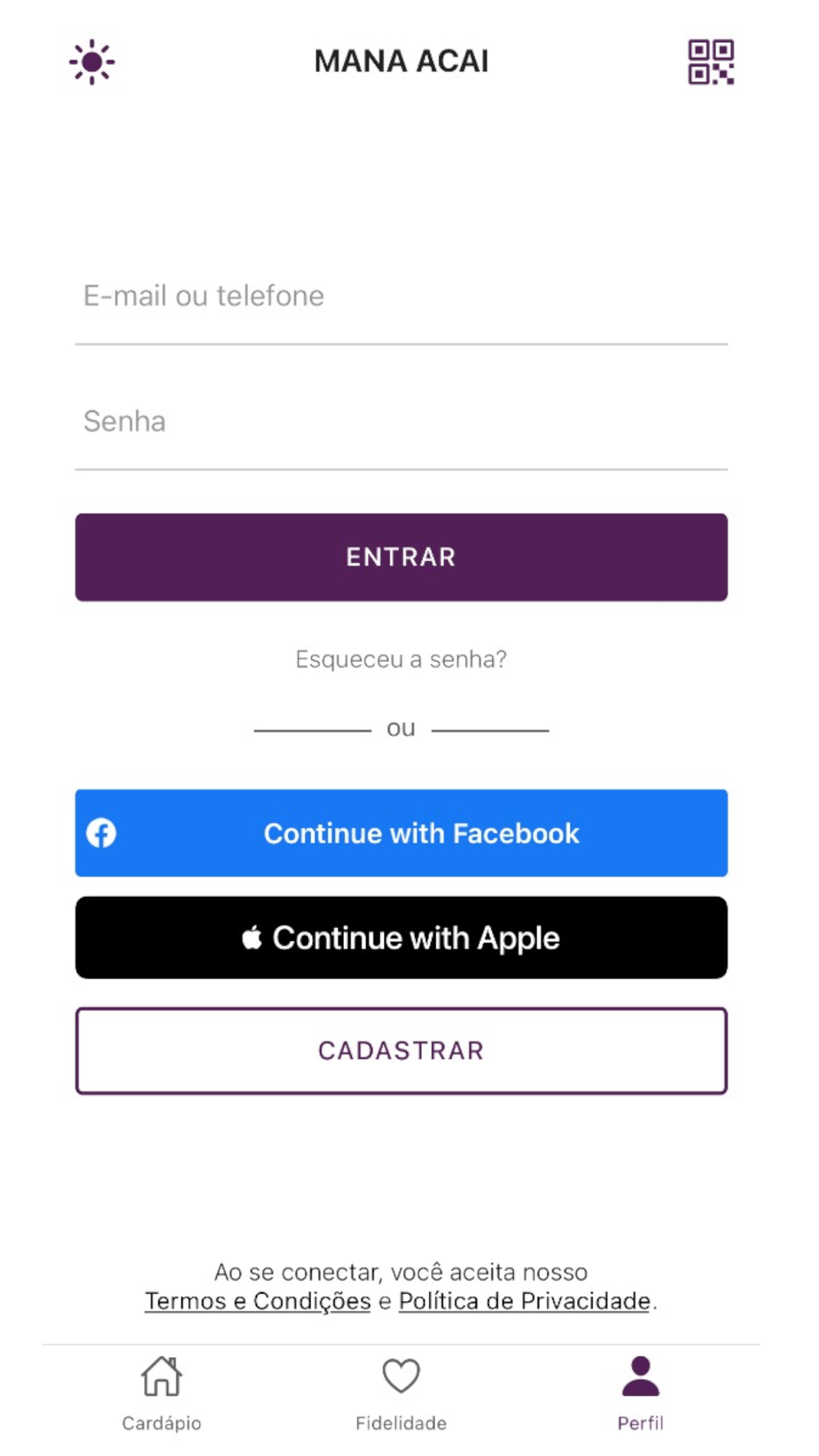Image resolution: width=819 pixels, height=1456 pixels.
Task: Click the ENTRAR button
Action: pyautogui.click(x=401, y=557)
